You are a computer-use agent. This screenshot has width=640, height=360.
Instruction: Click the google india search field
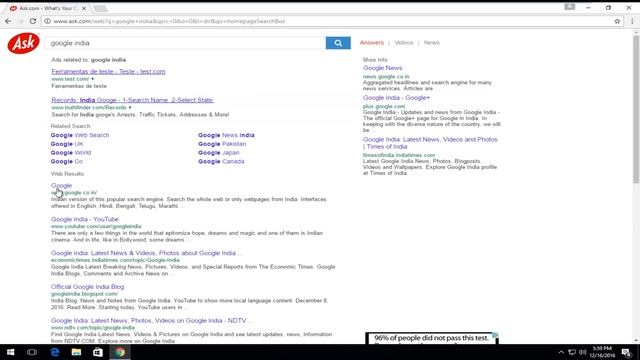click(185, 43)
